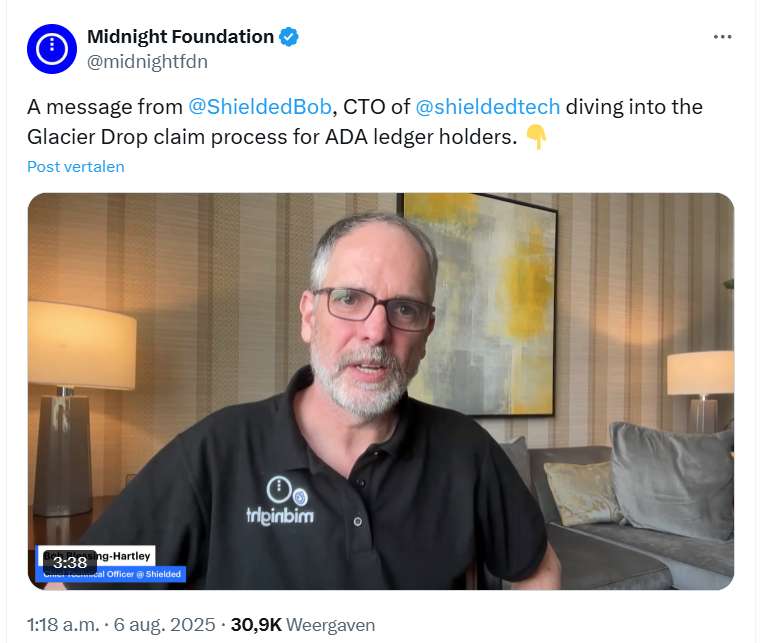Open the three-dot more options menu

722,37
